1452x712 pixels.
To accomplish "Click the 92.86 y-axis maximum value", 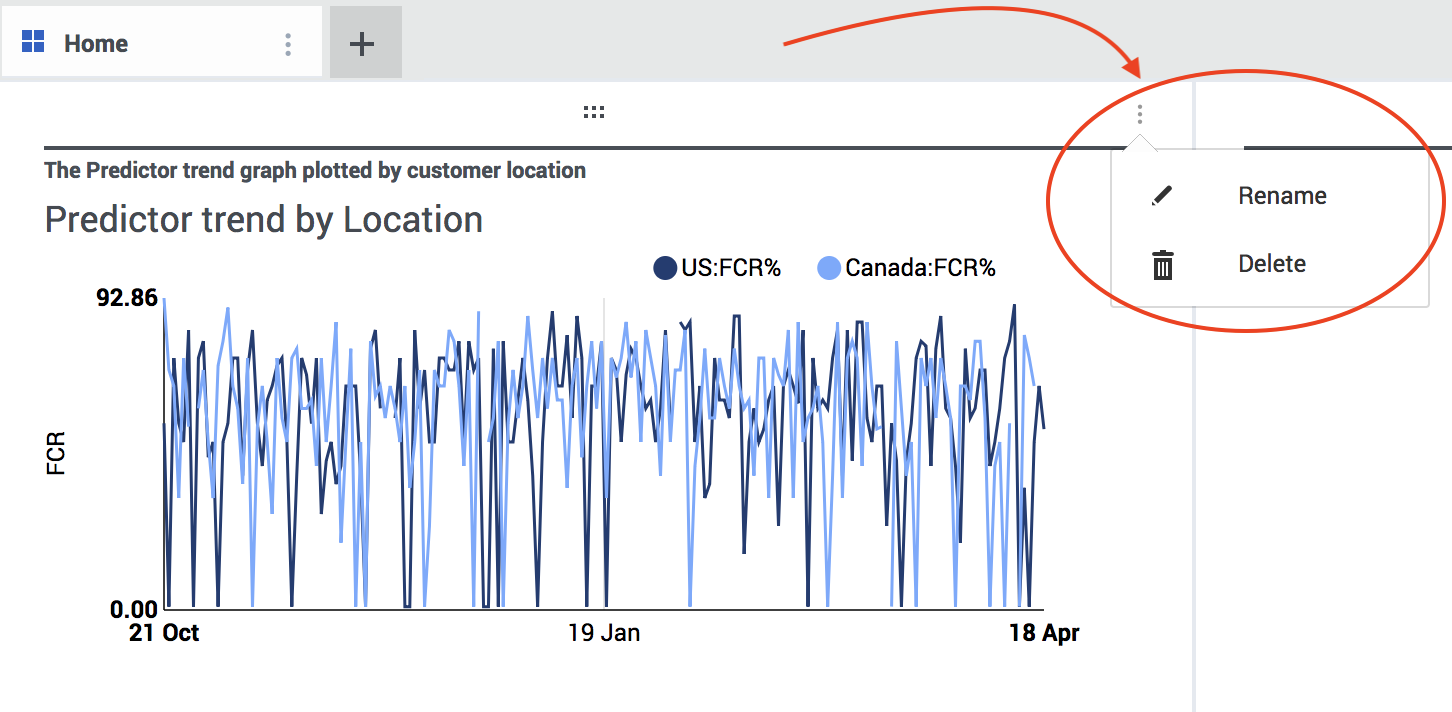I will click(x=125, y=298).
